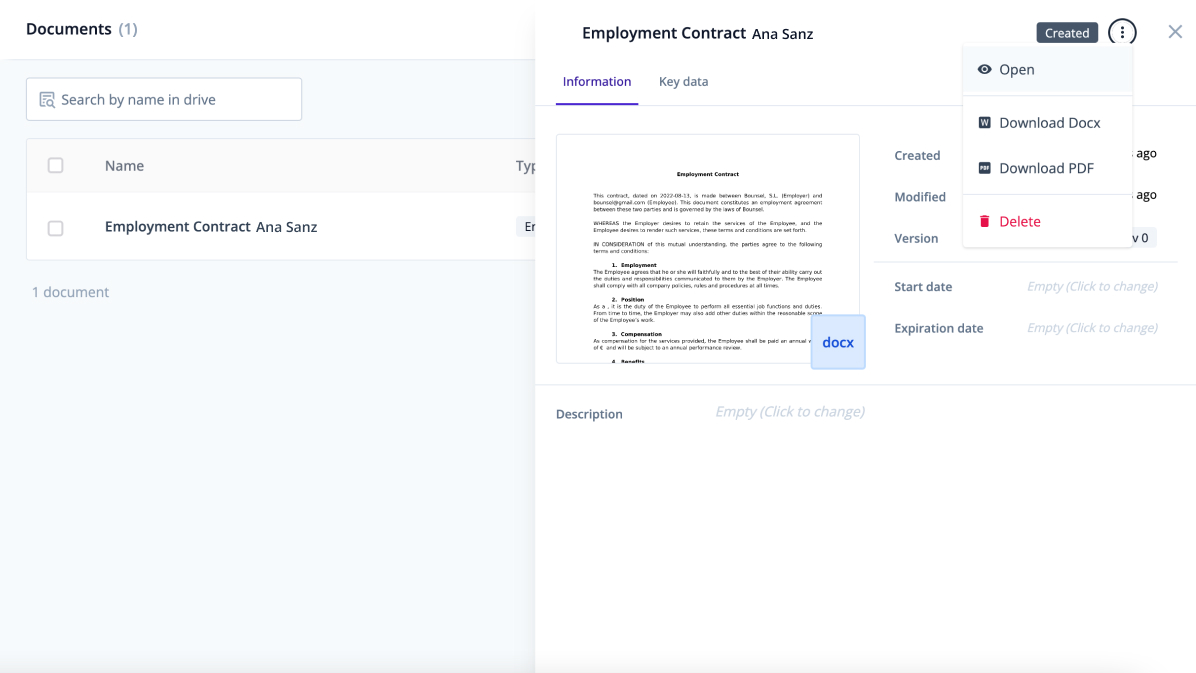Screen dimensions: 1196x673
Task: Choose Open from the context menu
Action: tap(1017, 69)
